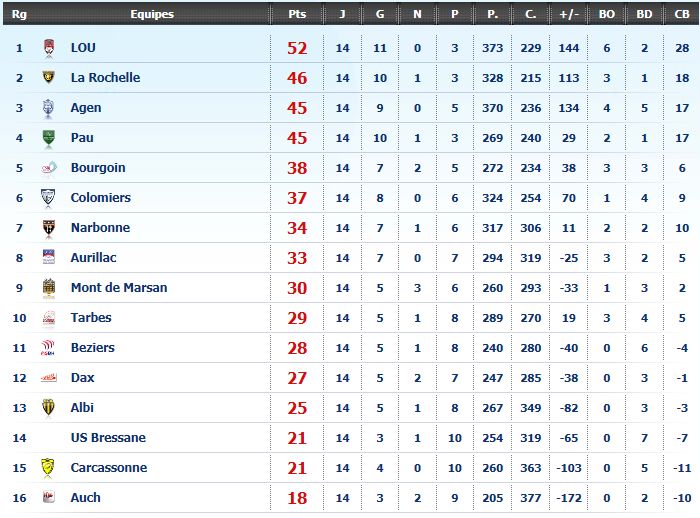Click the Mont de Marsan logo

coord(49,288)
